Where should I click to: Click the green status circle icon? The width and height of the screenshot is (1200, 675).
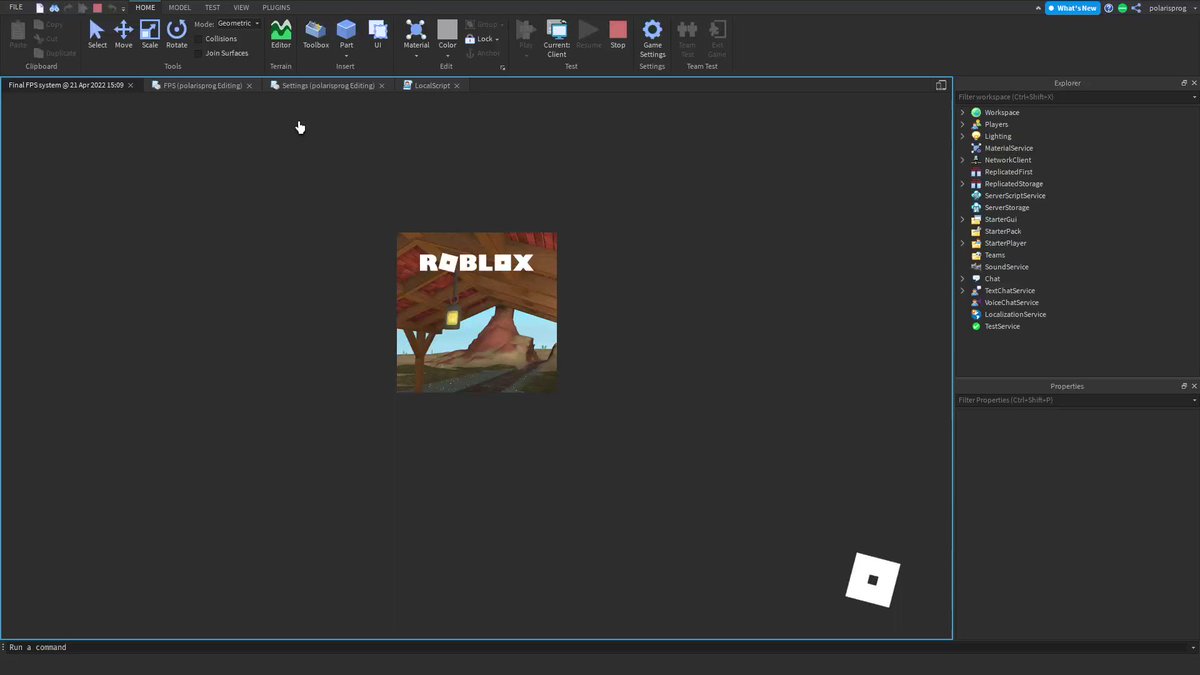pos(1122,7)
